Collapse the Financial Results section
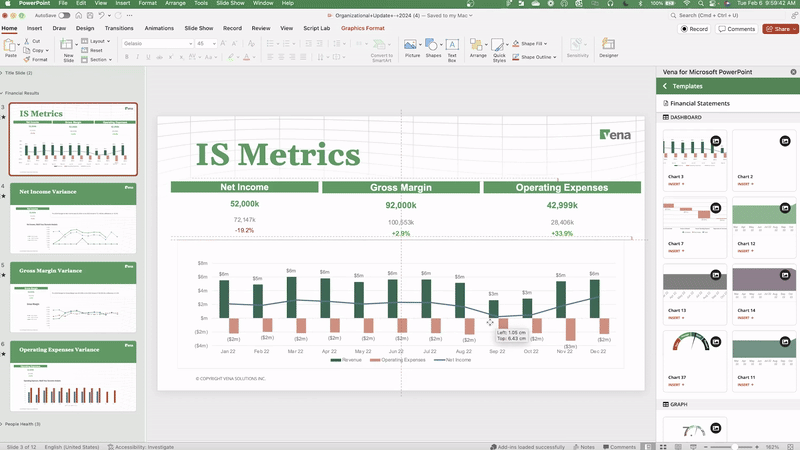The height and width of the screenshot is (450, 800). point(4,91)
